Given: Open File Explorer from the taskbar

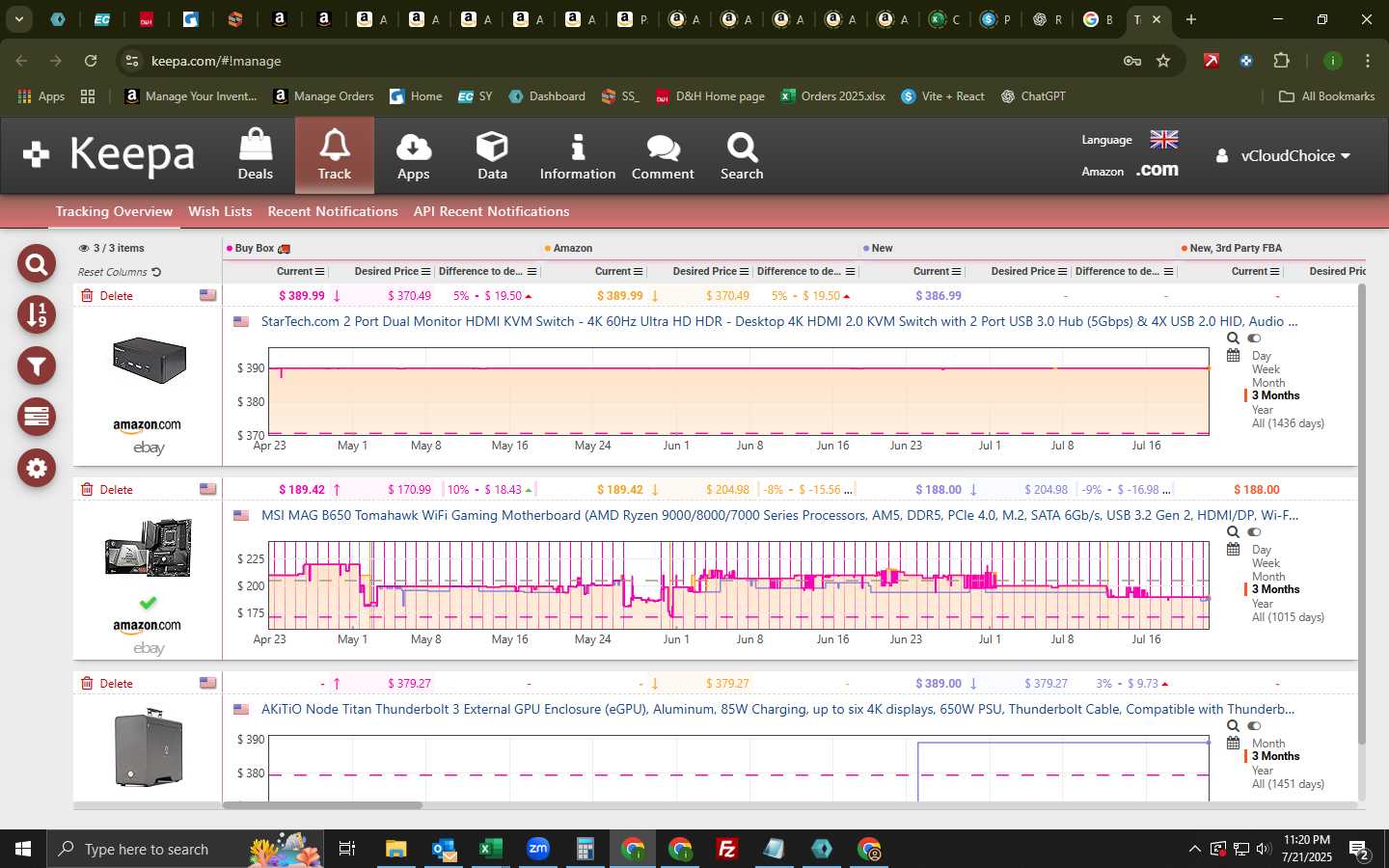Looking at the screenshot, I should pyautogui.click(x=396, y=849).
